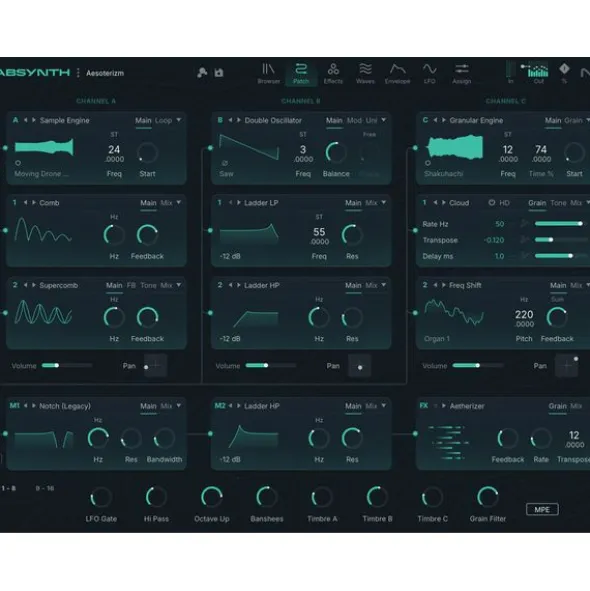Expand M2 Ladder HP options dropdown arrow
Screen dimensions: 590x591
pyautogui.click(x=383, y=406)
